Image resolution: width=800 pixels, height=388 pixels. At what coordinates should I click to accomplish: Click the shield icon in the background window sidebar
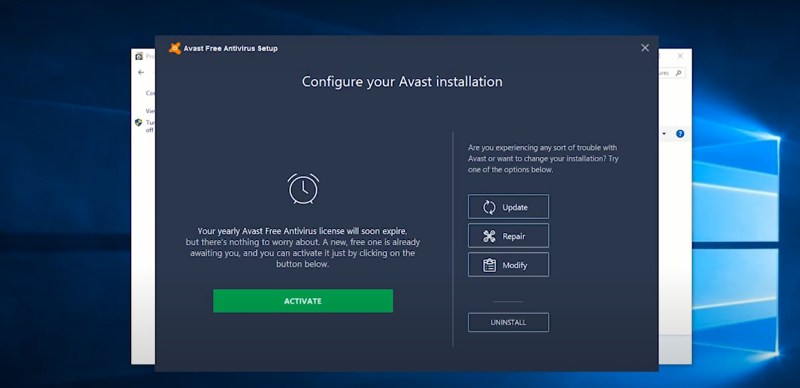point(138,123)
